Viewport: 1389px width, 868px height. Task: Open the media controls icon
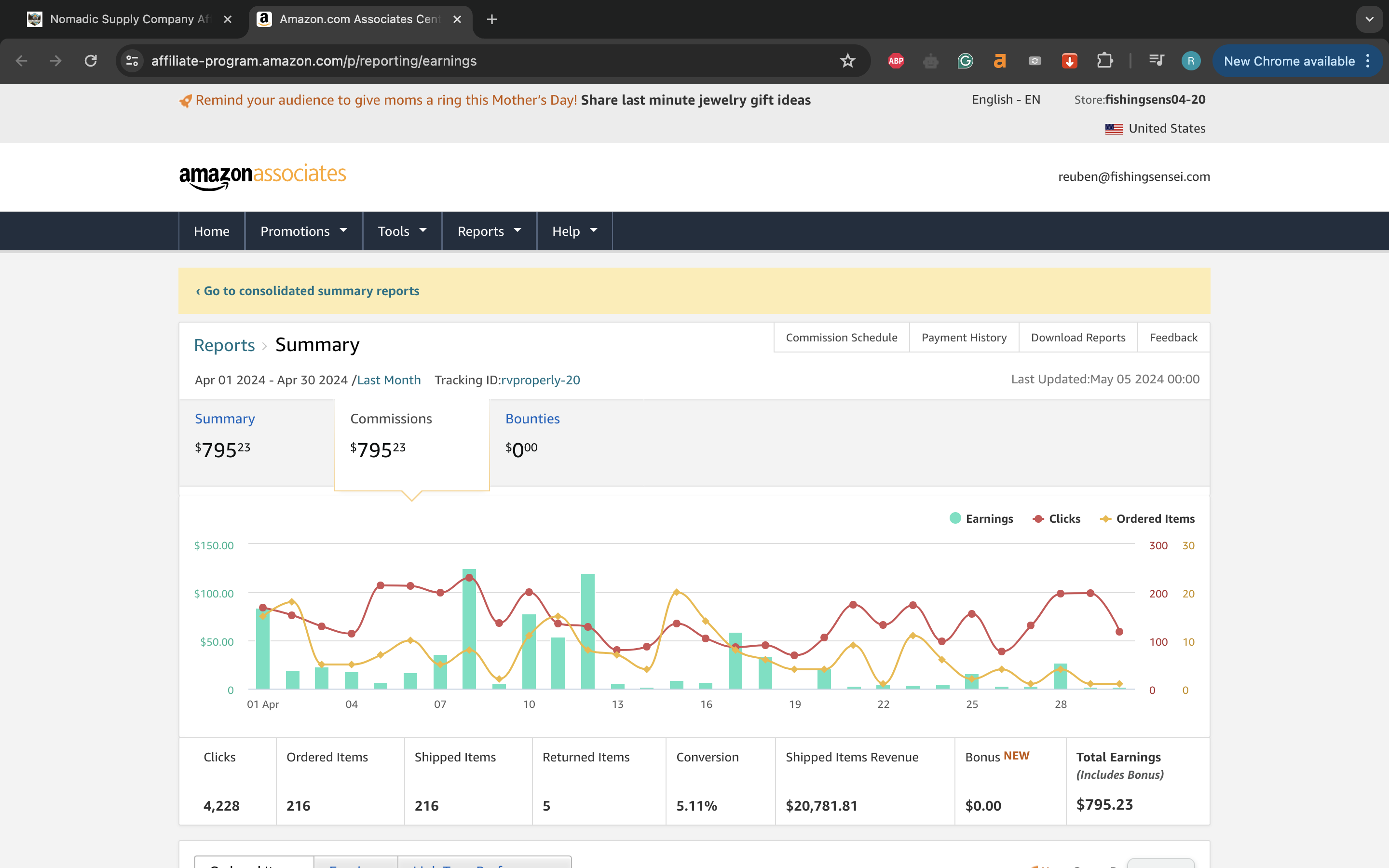(1156, 61)
